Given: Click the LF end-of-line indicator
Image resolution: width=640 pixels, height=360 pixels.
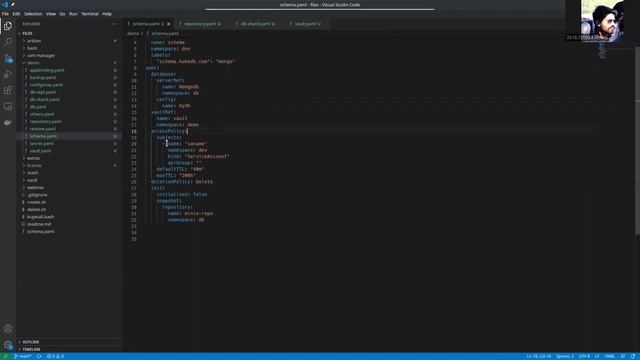Looking at the screenshot, I should click(x=597, y=356).
